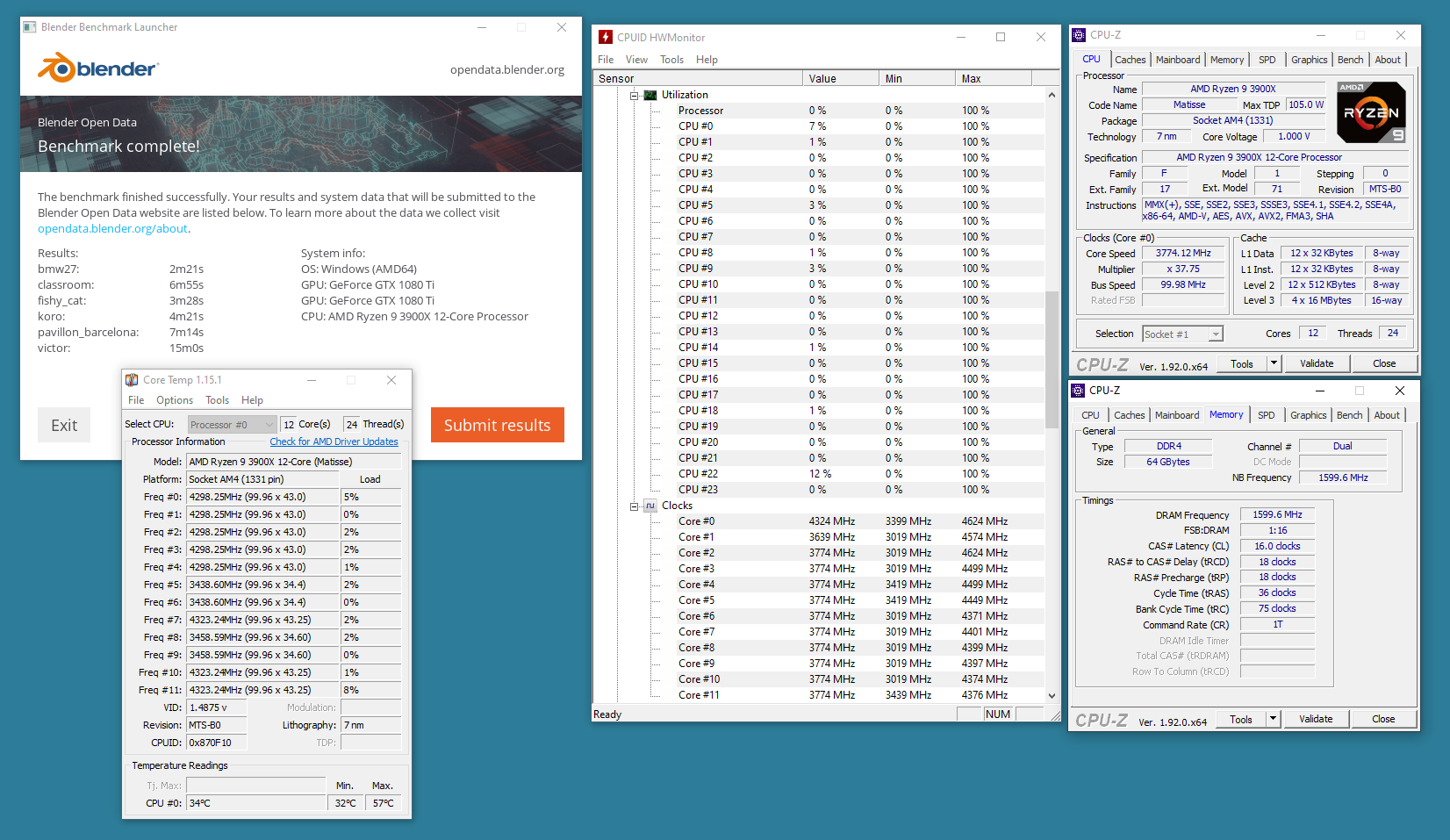Switch to Bench tab in lower CPU-Z
Viewport: 1450px width, 840px height.
tap(1349, 415)
